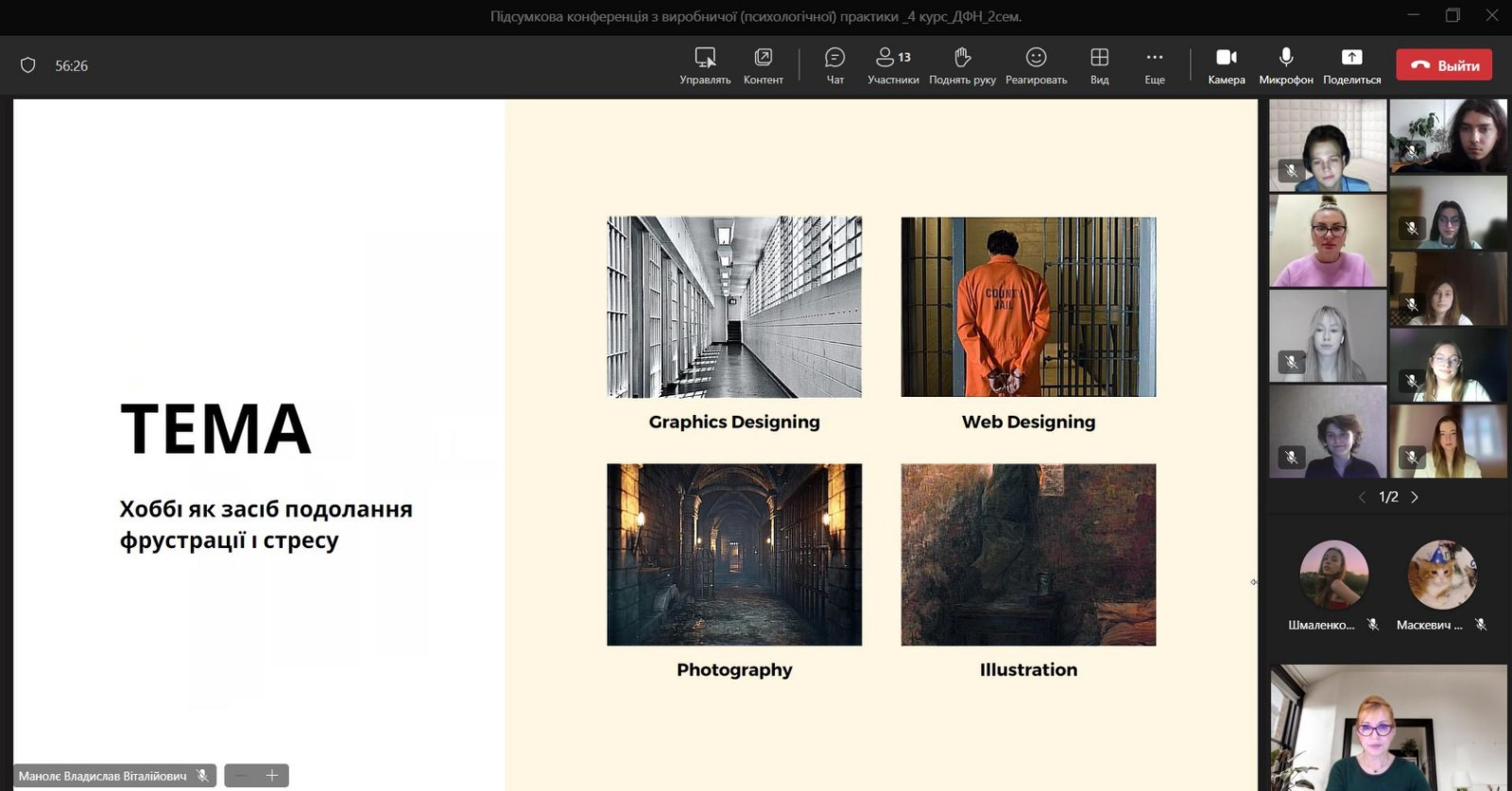This screenshot has height=791, width=1512.
Task: Raise hand with Поднять руку
Action: coord(962,65)
